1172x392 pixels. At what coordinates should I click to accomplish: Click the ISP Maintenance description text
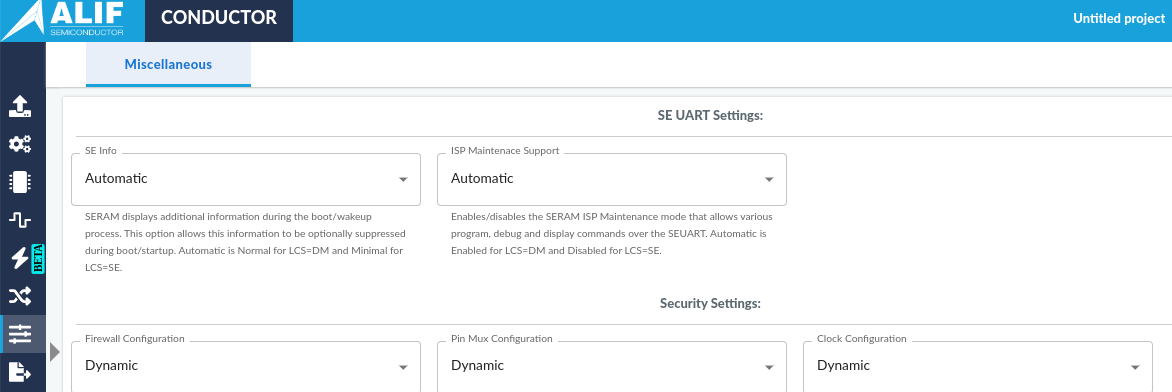pyautogui.click(x=611, y=233)
